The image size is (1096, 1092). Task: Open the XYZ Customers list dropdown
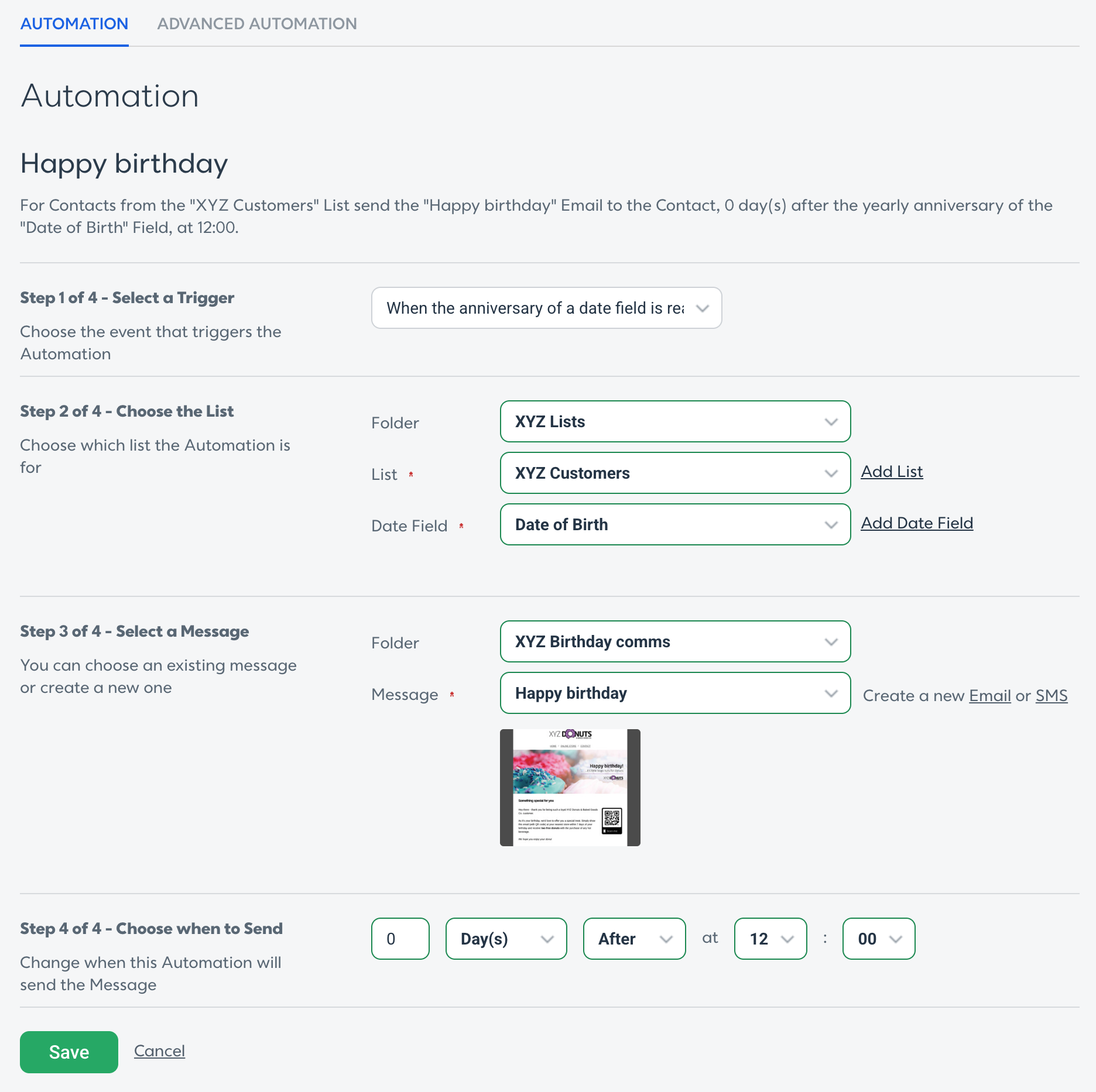(675, 473)
